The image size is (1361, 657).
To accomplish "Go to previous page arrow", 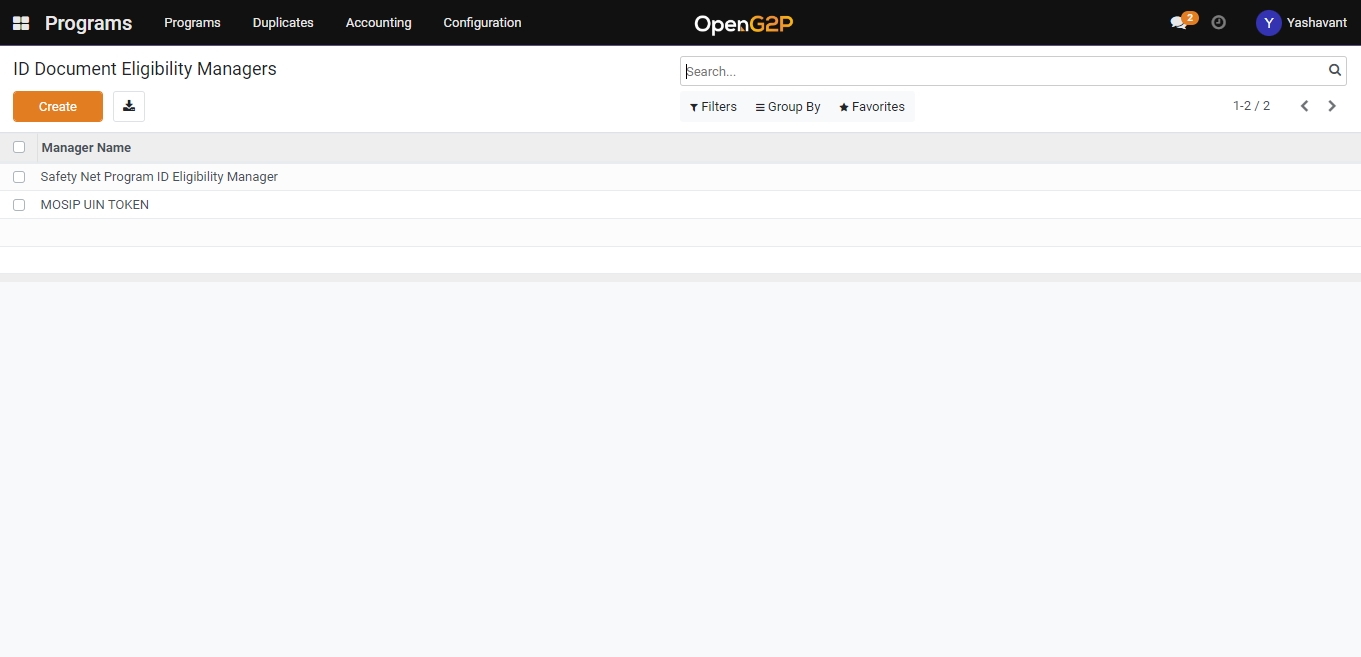I will (x=1304, y=106).
